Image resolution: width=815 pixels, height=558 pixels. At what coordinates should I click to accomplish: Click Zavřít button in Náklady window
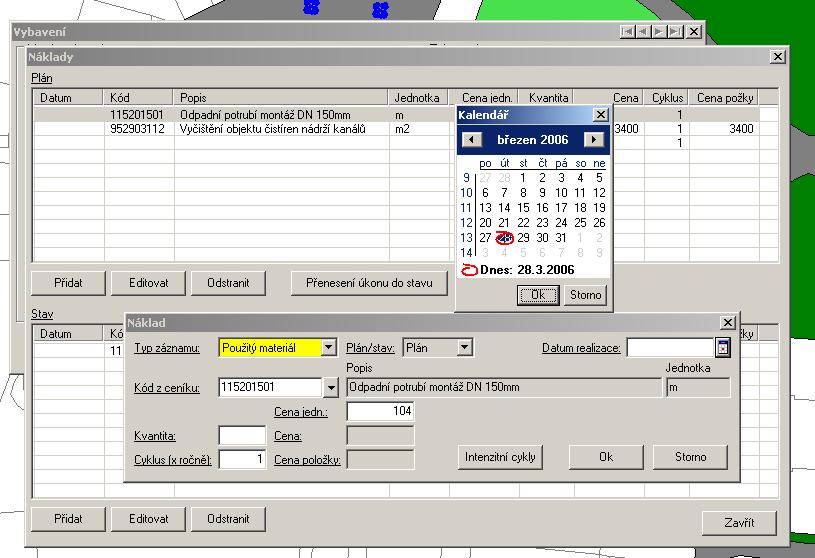(739, 523)
